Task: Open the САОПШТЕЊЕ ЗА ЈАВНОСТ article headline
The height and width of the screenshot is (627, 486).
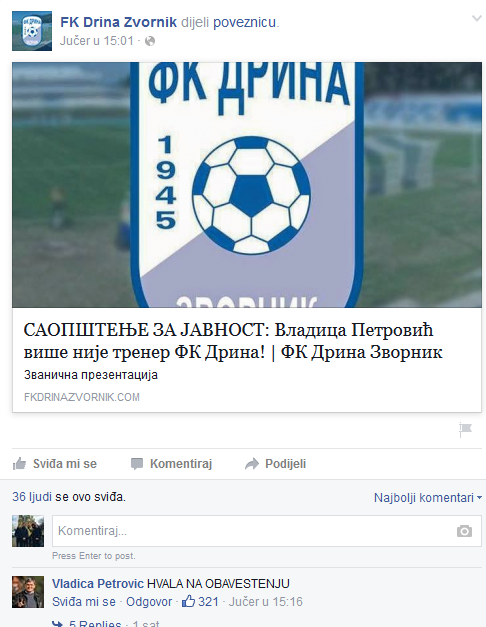Action: (x=233, y=341)
